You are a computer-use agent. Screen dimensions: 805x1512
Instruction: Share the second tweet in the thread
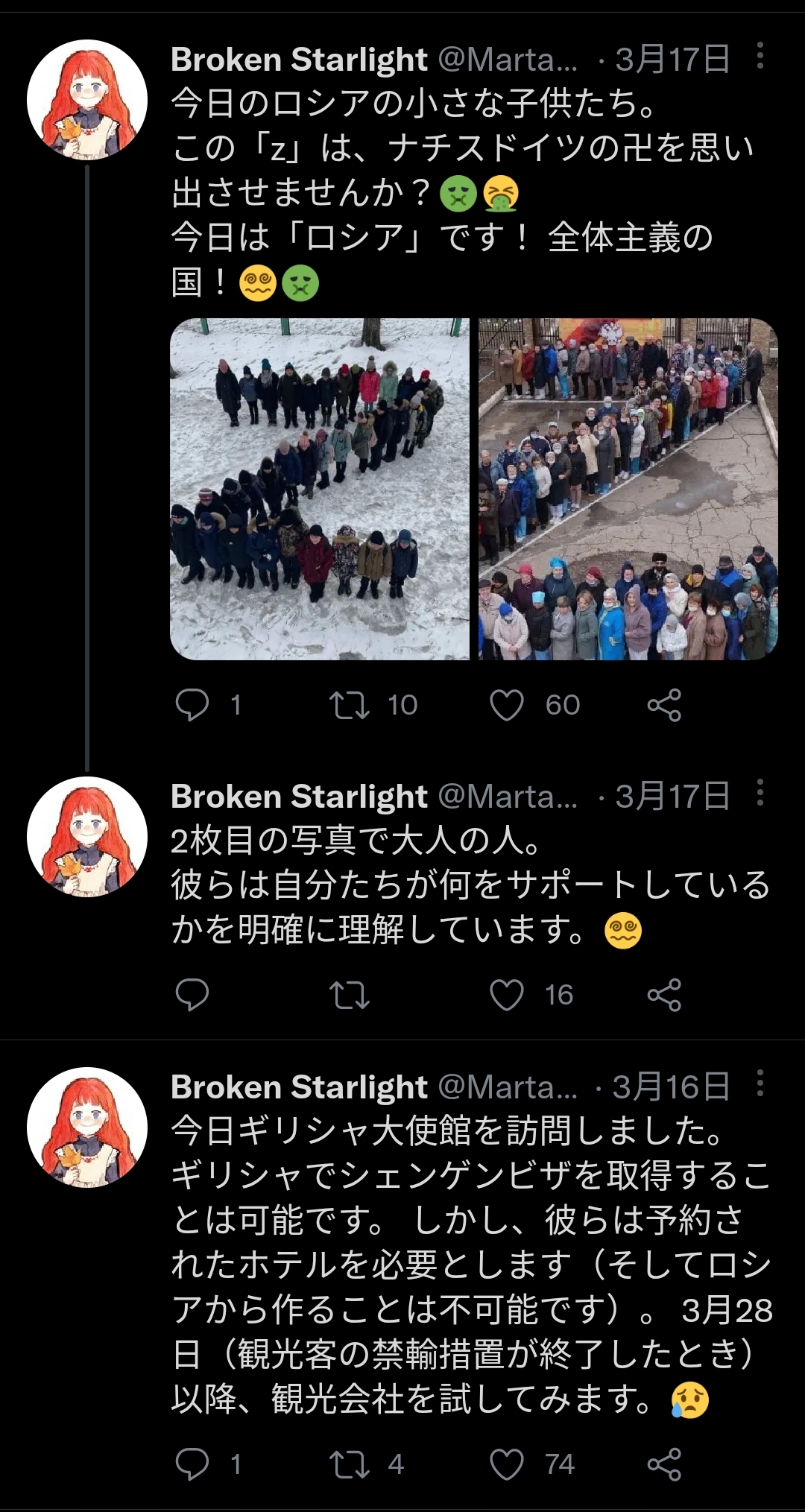click(664, 994)
